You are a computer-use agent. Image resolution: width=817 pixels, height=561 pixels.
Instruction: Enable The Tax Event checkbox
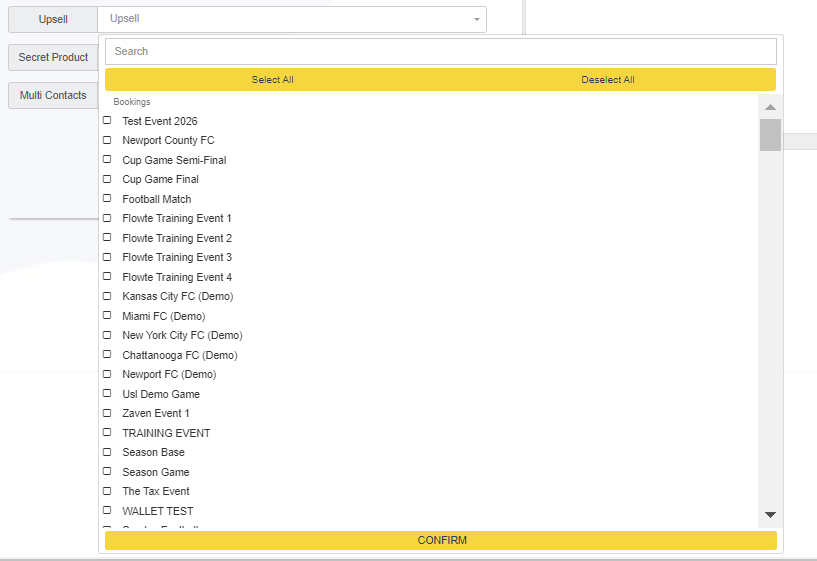click(107, 491)
